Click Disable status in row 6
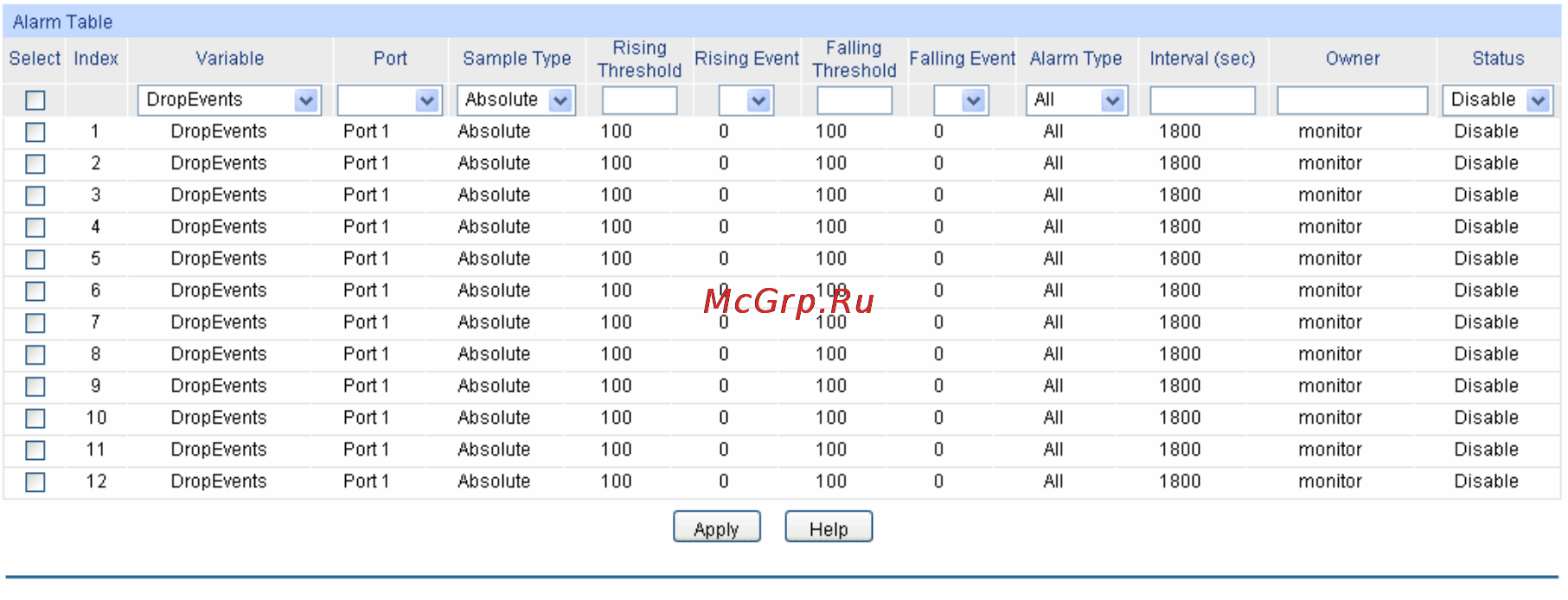The width and height of the screenshot is (1568, 600). tap(1486, 290)
